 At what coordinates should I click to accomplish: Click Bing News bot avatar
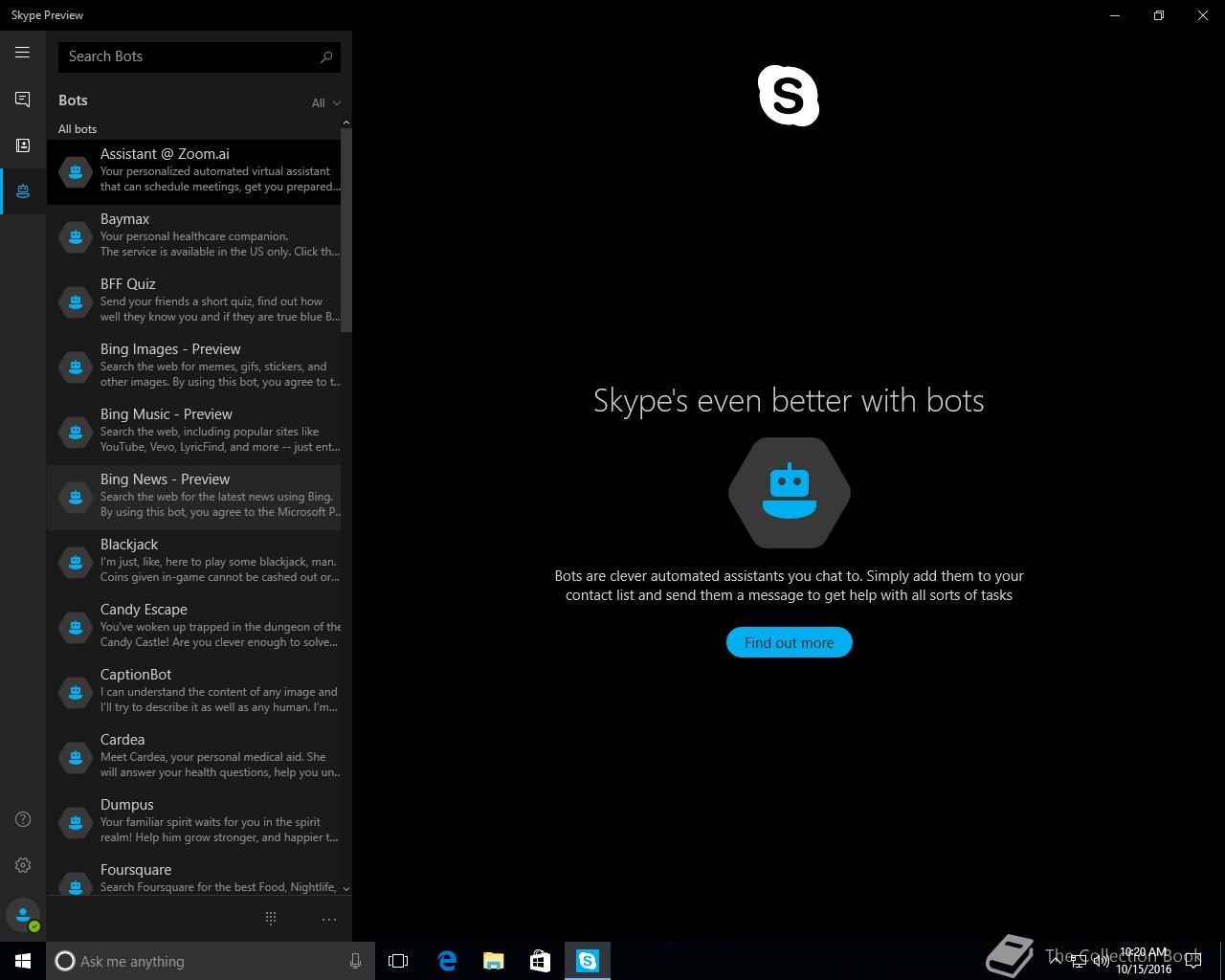coord(76,497)
